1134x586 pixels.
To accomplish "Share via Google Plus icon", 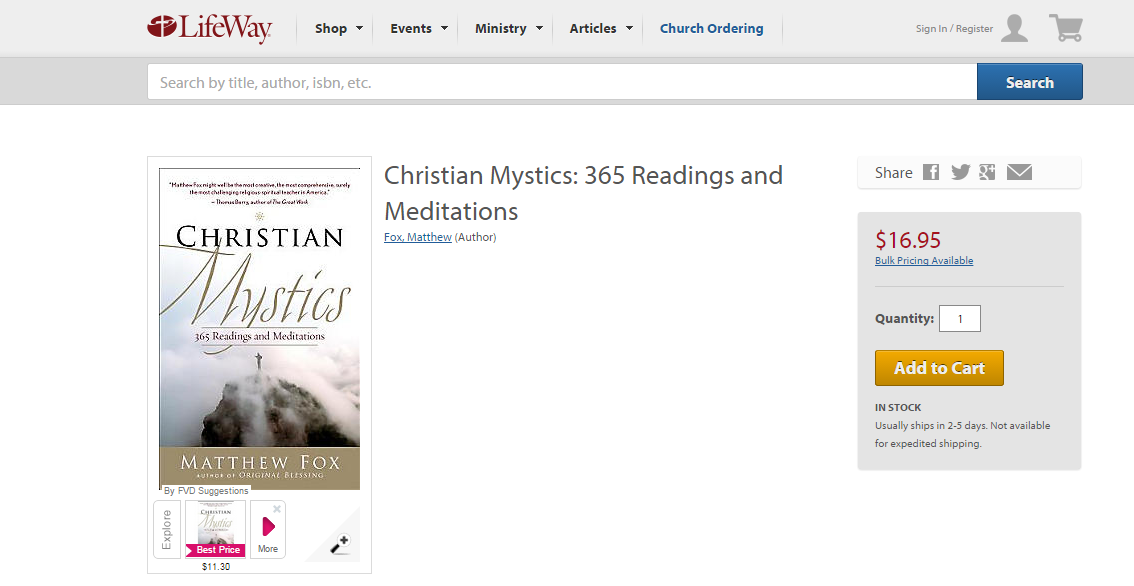I will click(x=987, y=172).
